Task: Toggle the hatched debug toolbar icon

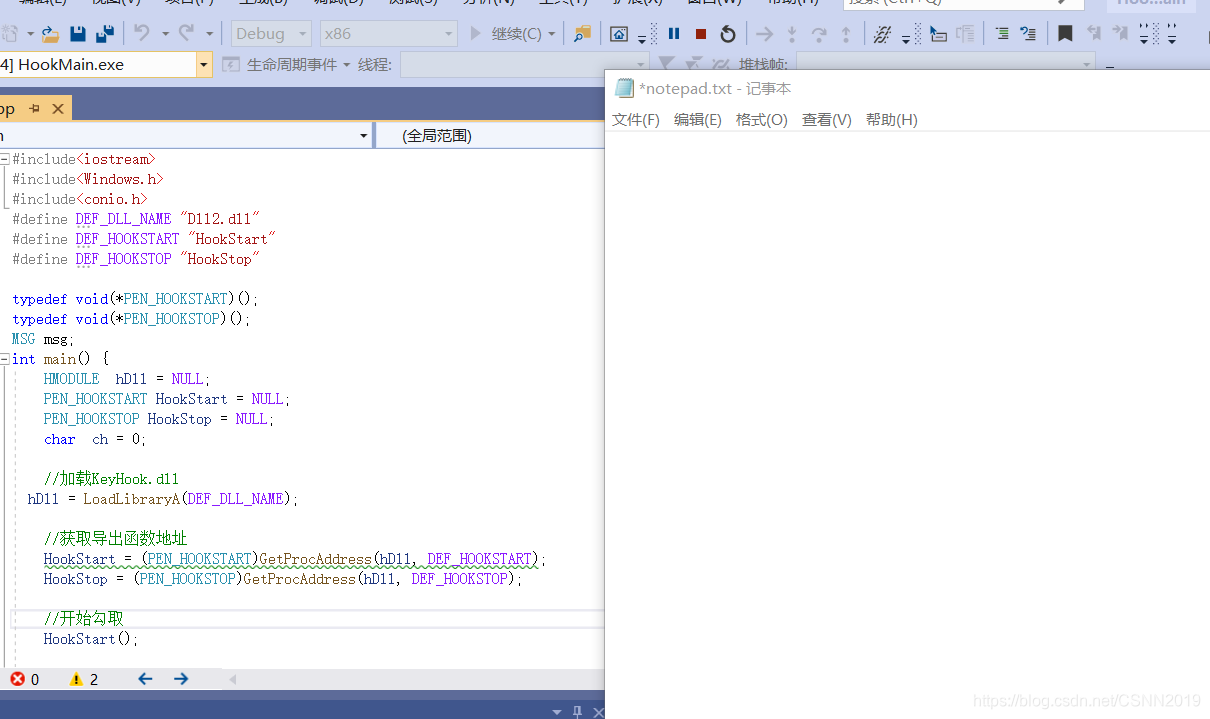Action: [x=882, y=34]
